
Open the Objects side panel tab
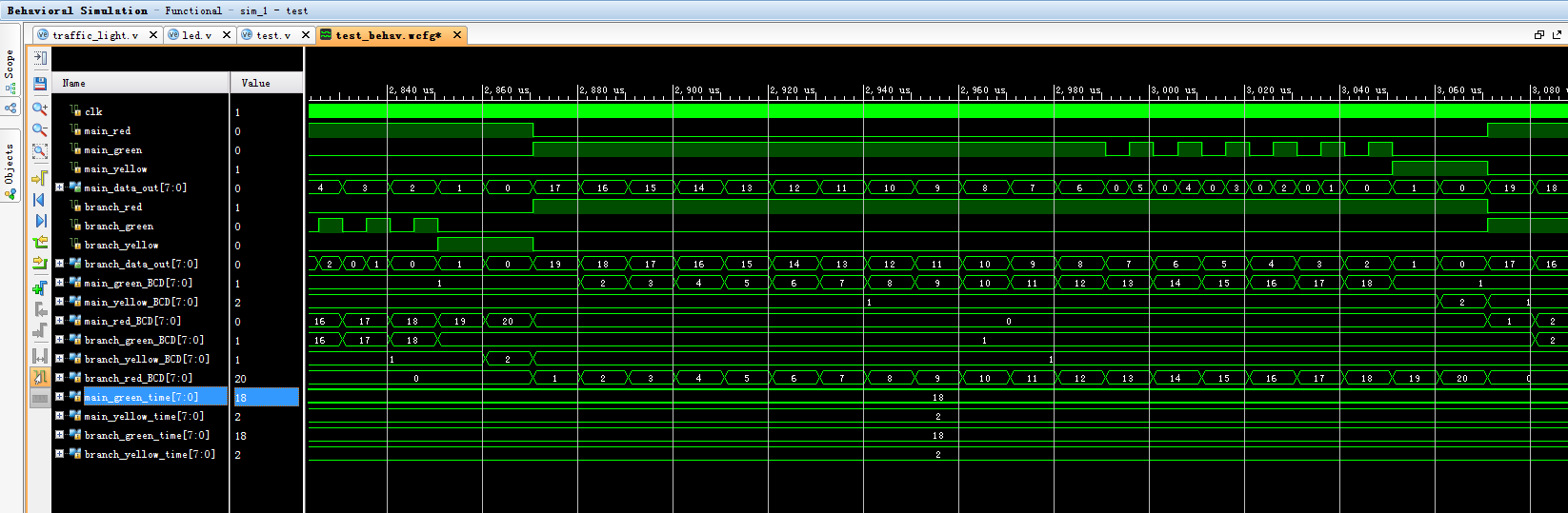(x=10, y=164)
